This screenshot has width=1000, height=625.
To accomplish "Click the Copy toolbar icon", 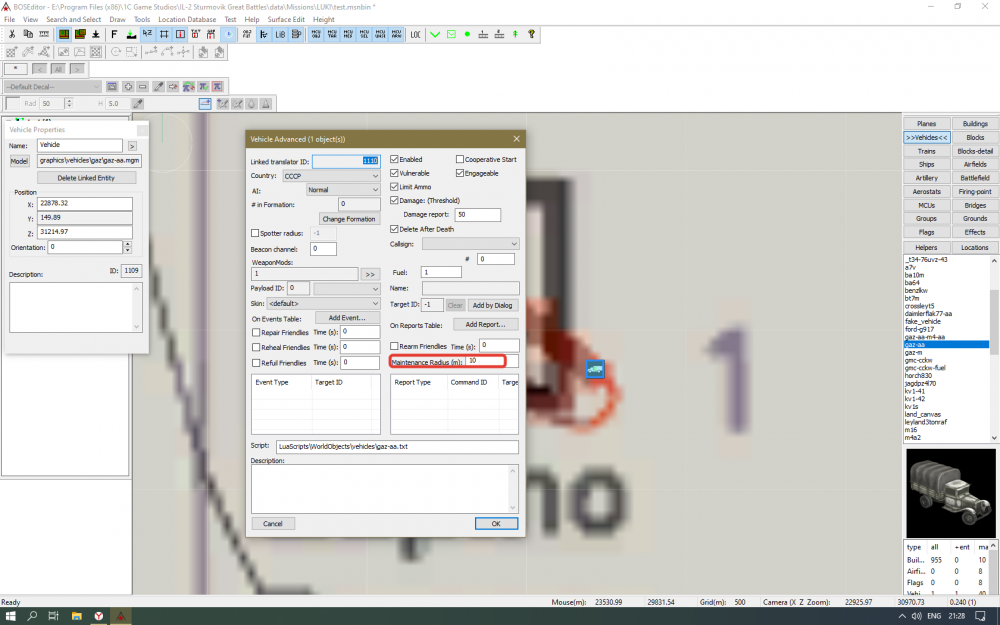I will coord(28,34).
